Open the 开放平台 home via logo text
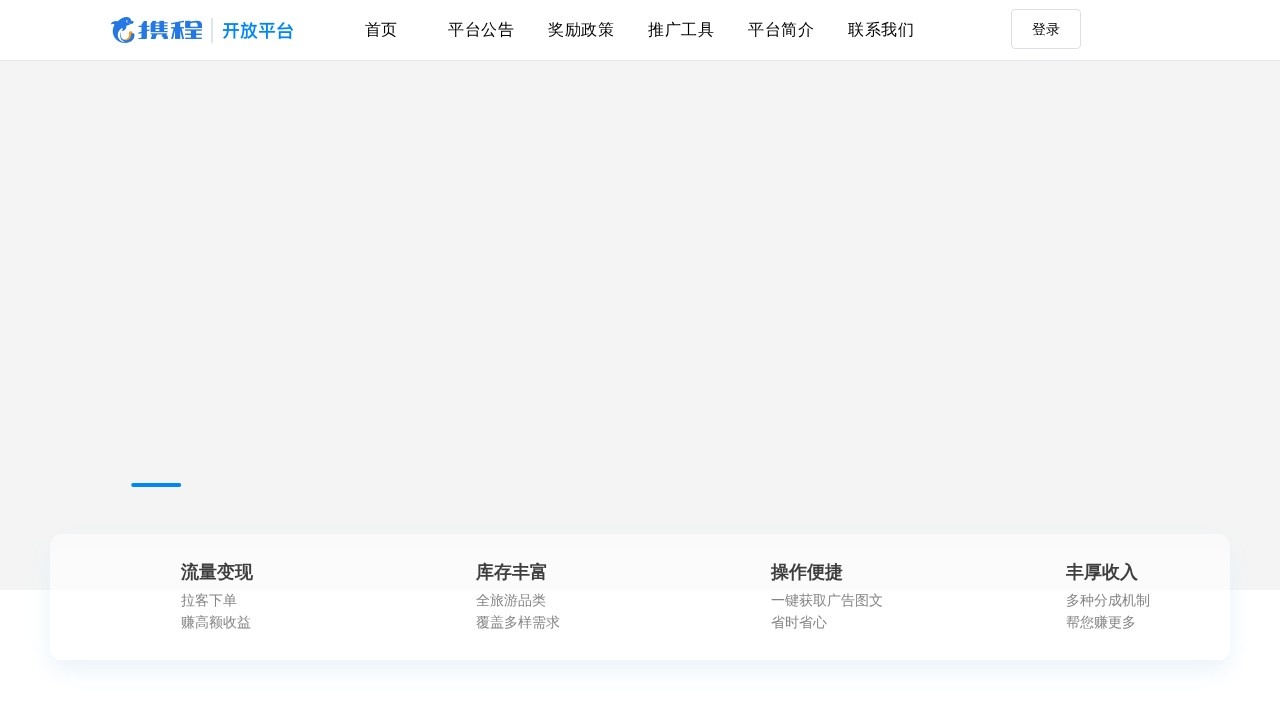 click(x=258, y=31)
